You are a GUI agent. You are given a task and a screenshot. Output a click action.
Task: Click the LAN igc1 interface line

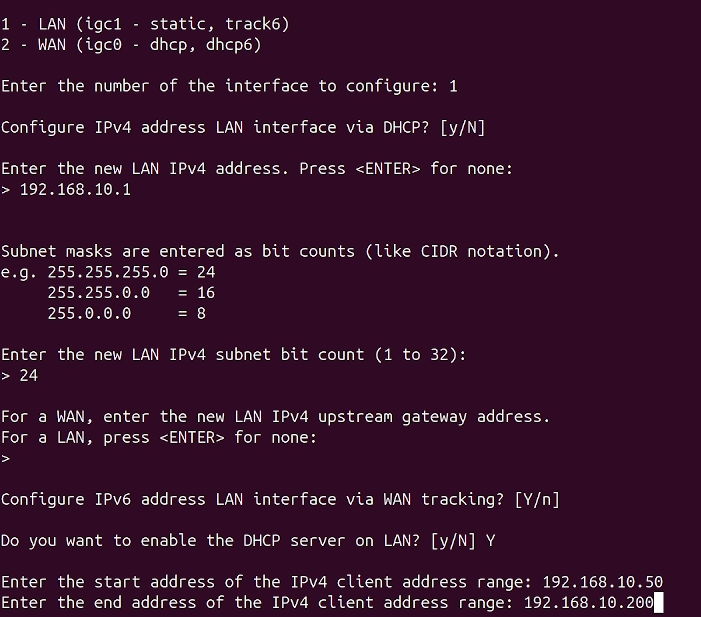(x=145, y=24)
